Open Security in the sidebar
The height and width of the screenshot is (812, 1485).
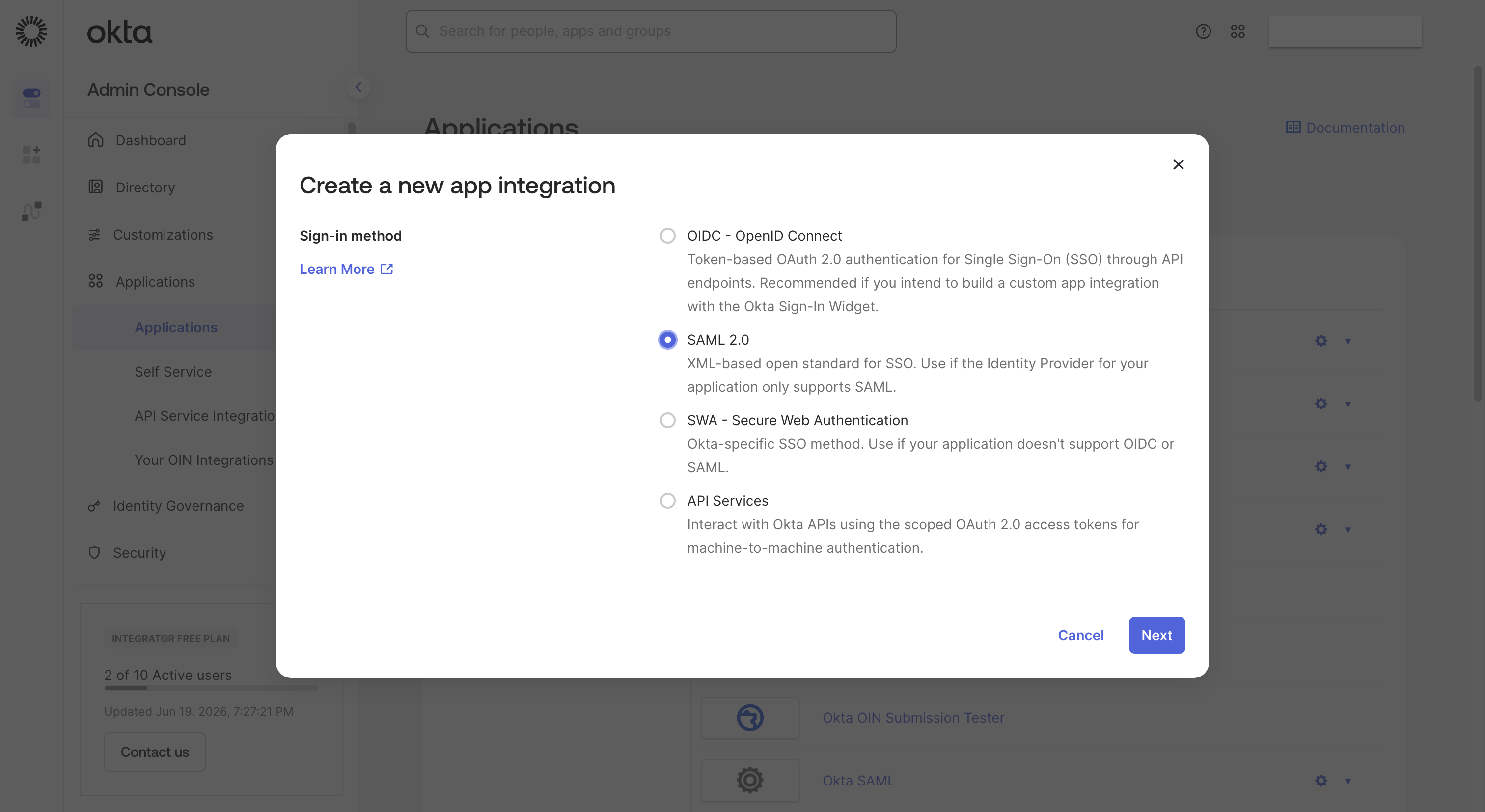point(139,553)
